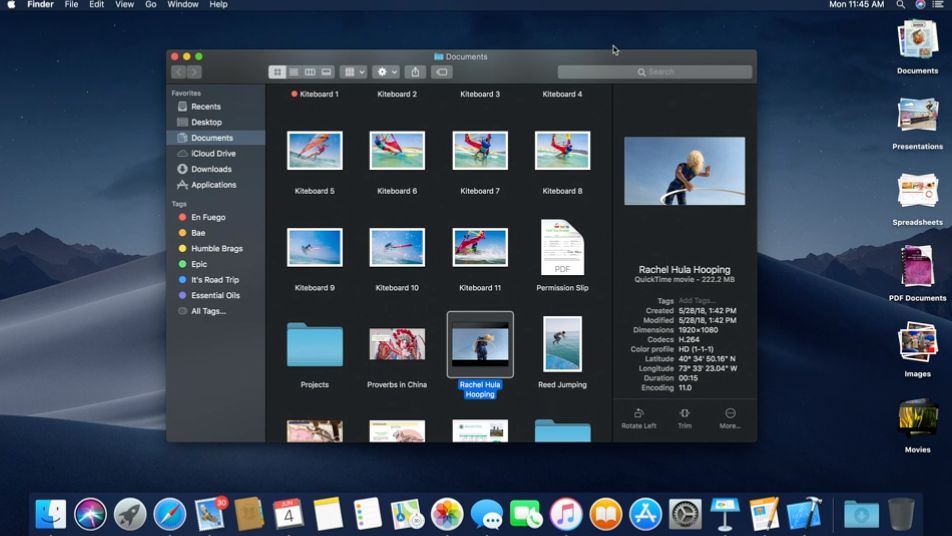Screen dimensions: 952x536
Task: Switch to column view in toolbar
Action: (x=310, y=72)
